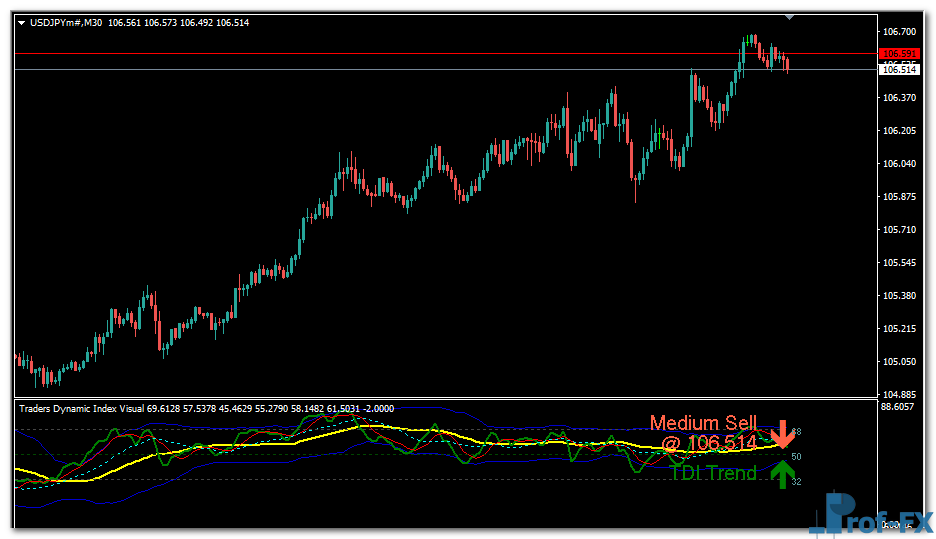This screenshot has width=936, height=539.
Task: Click the 106.040 price scale label
Action: 900,164
